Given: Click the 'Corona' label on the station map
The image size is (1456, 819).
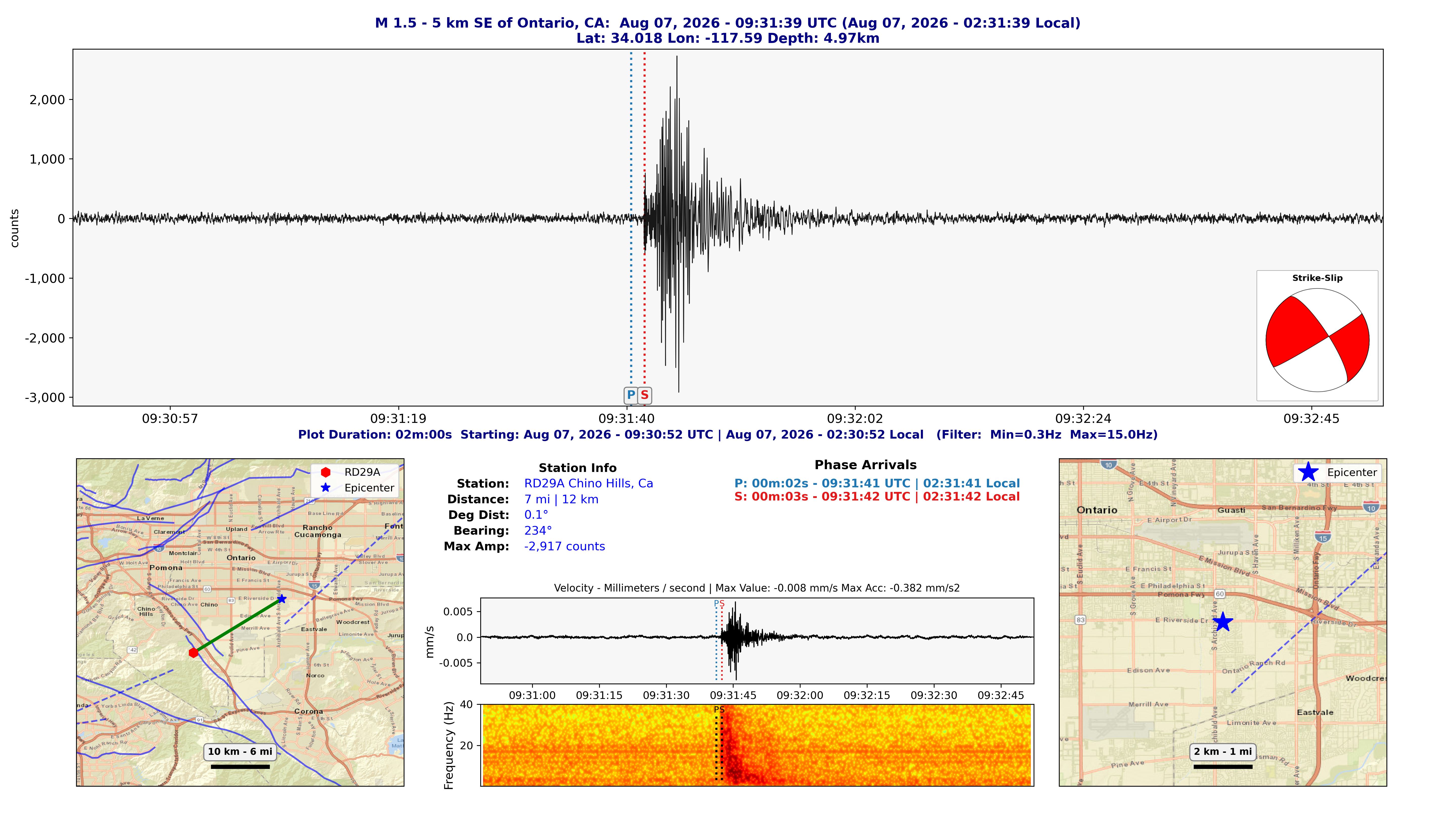Looking at the screenshot, I should click(309, 712).
